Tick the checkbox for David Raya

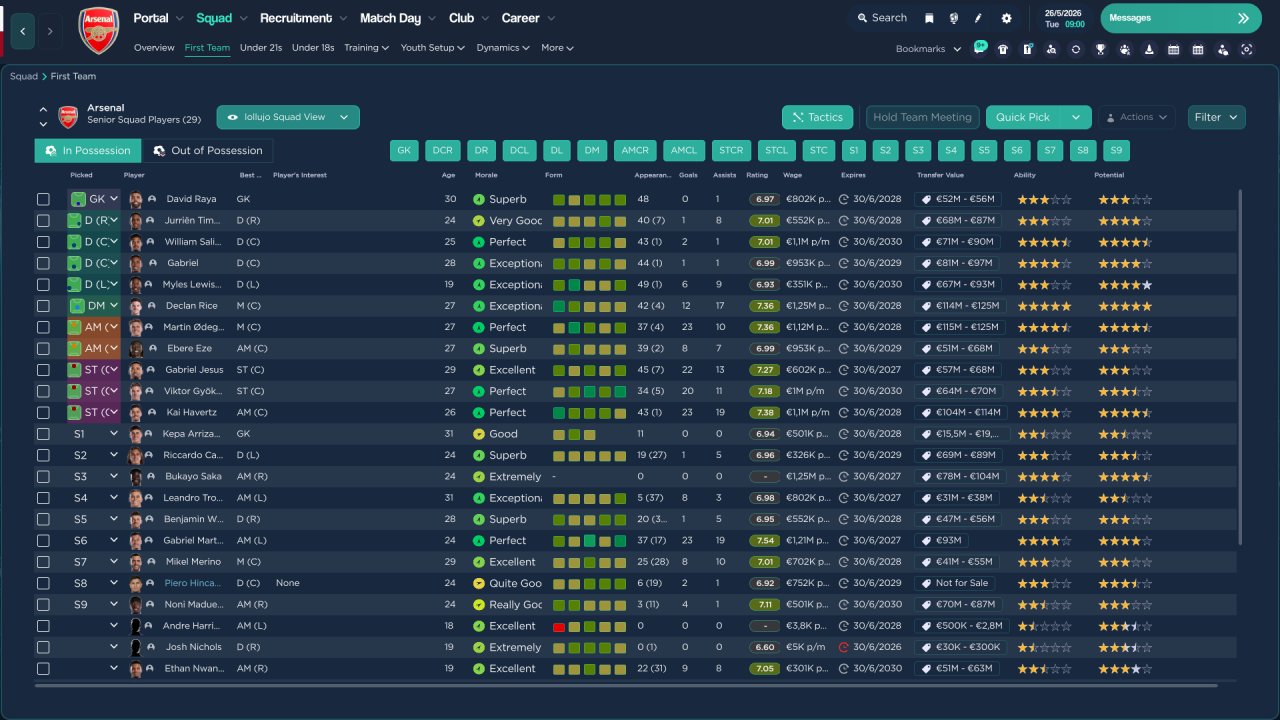tap(43, 199)
